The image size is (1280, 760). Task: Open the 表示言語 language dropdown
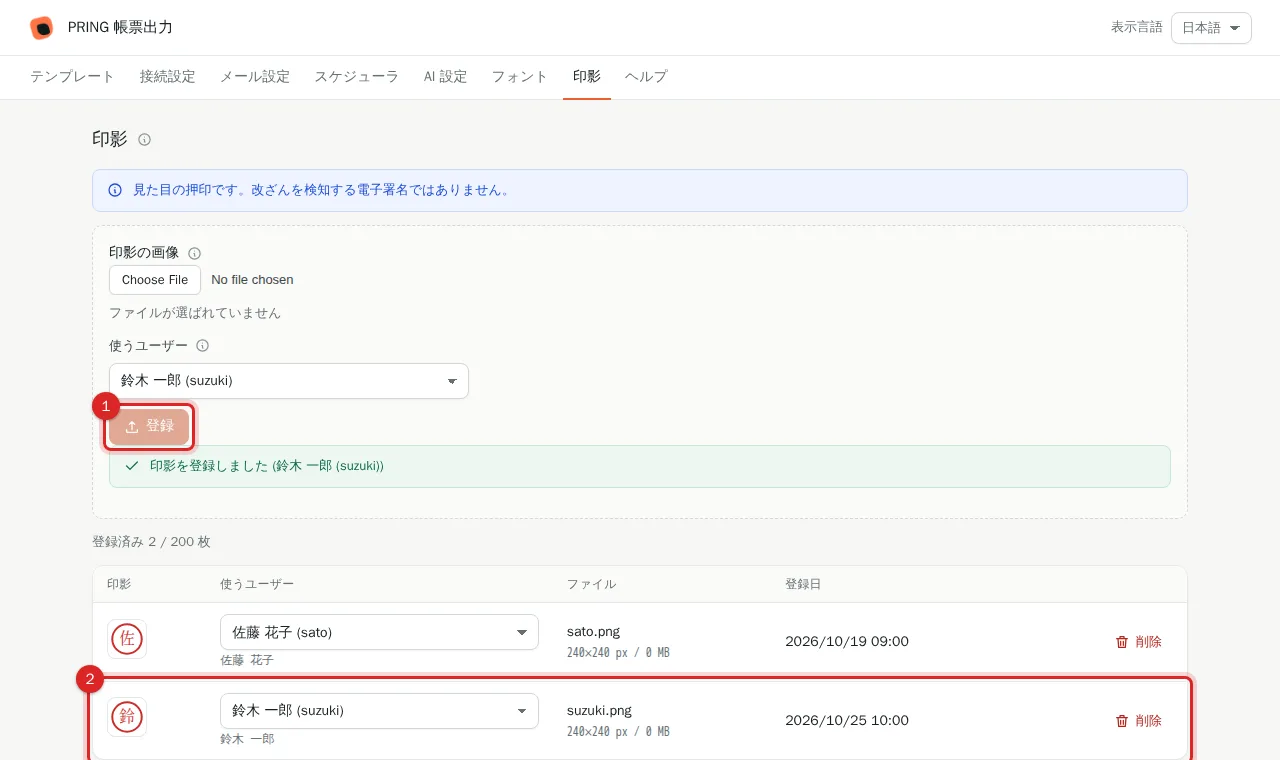click(x=1211, y=28)
